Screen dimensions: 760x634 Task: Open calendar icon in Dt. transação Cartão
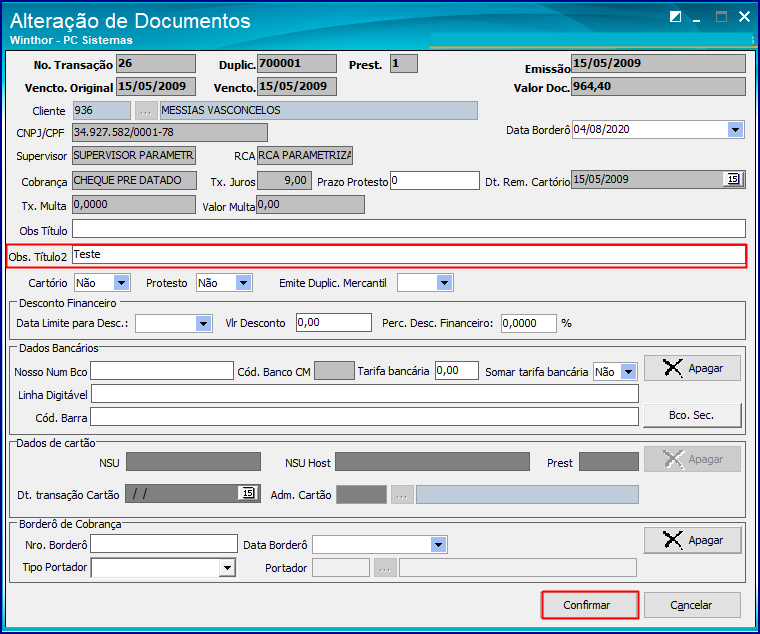(248, 493)
